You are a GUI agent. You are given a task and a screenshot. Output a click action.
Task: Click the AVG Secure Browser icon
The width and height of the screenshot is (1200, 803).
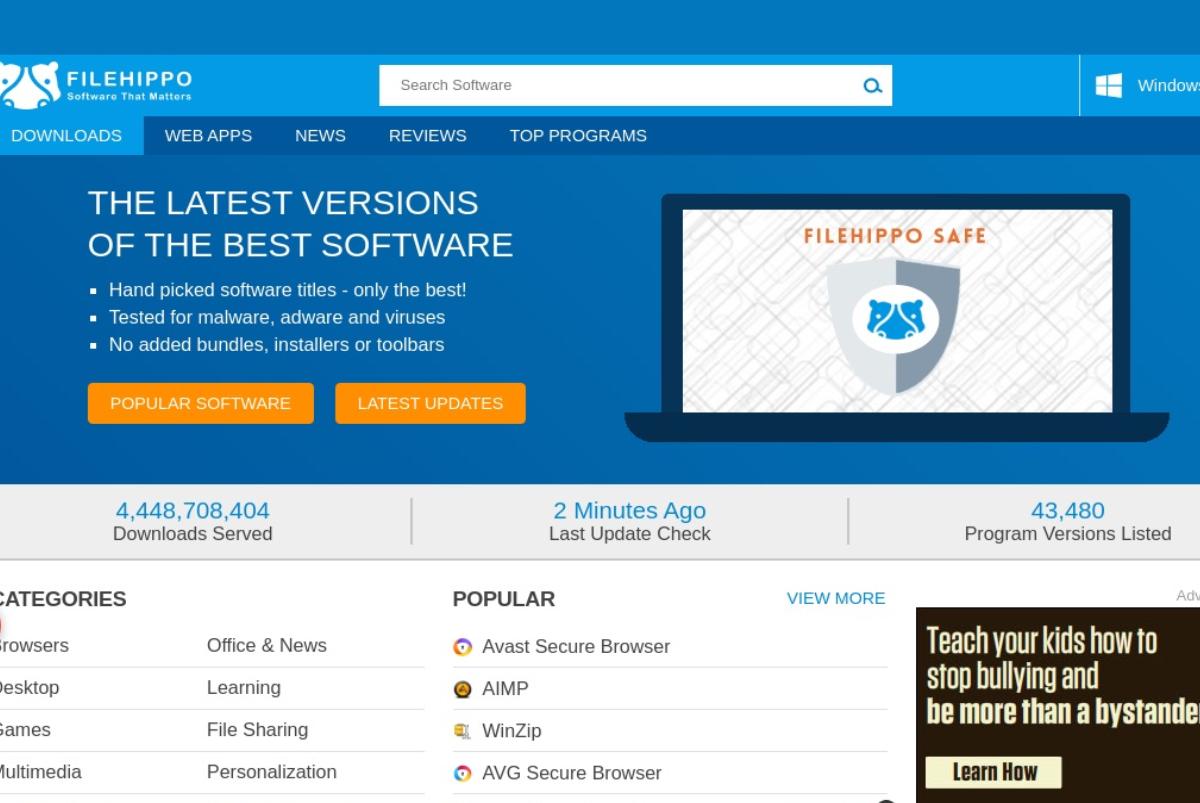click(x=462, y=773)
